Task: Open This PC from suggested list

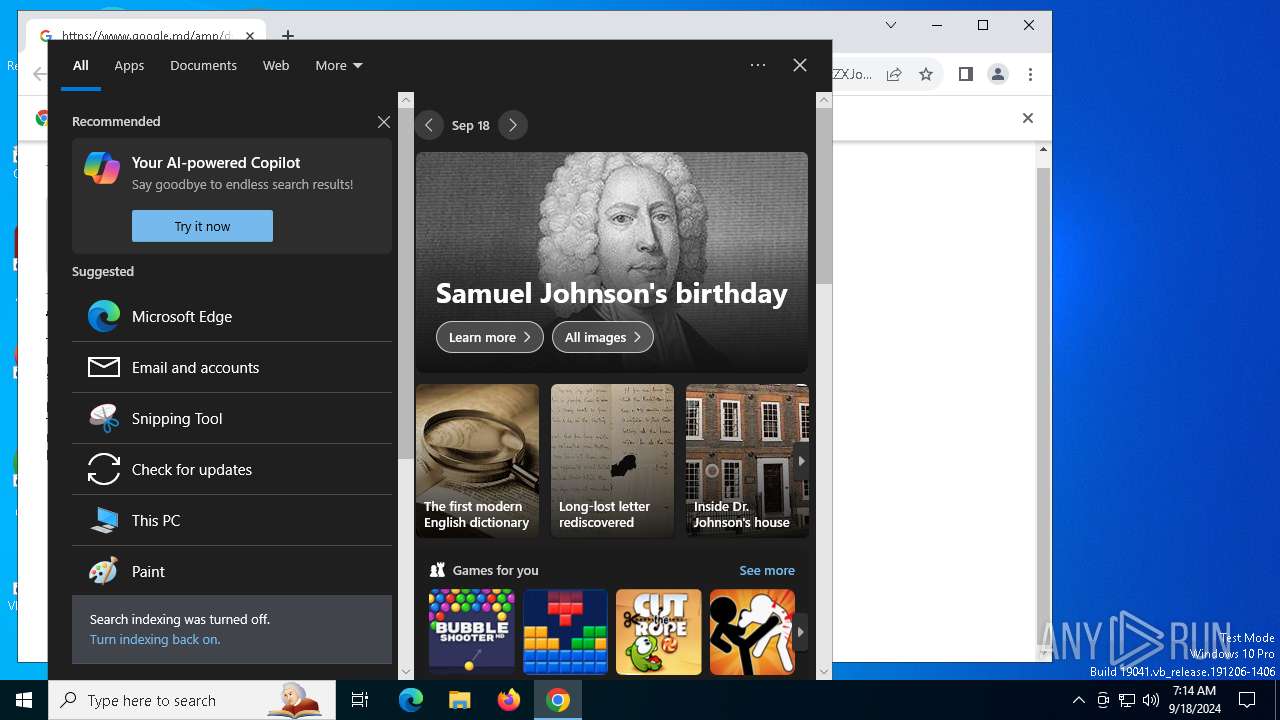Action: pos(232,520)
